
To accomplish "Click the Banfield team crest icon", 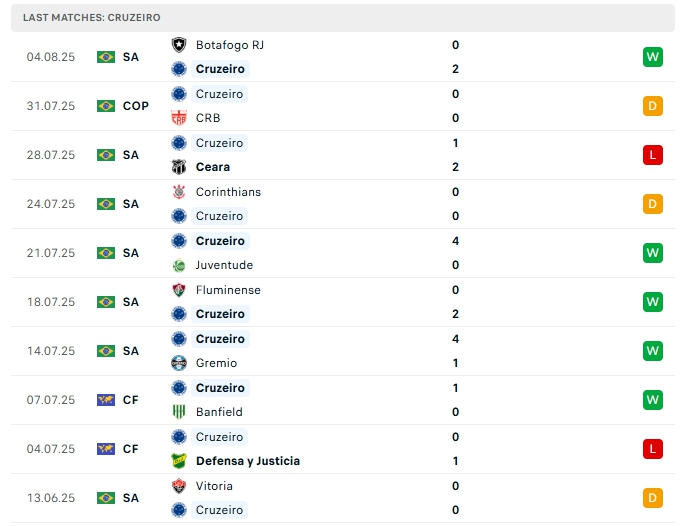I will tap(179, 412).
